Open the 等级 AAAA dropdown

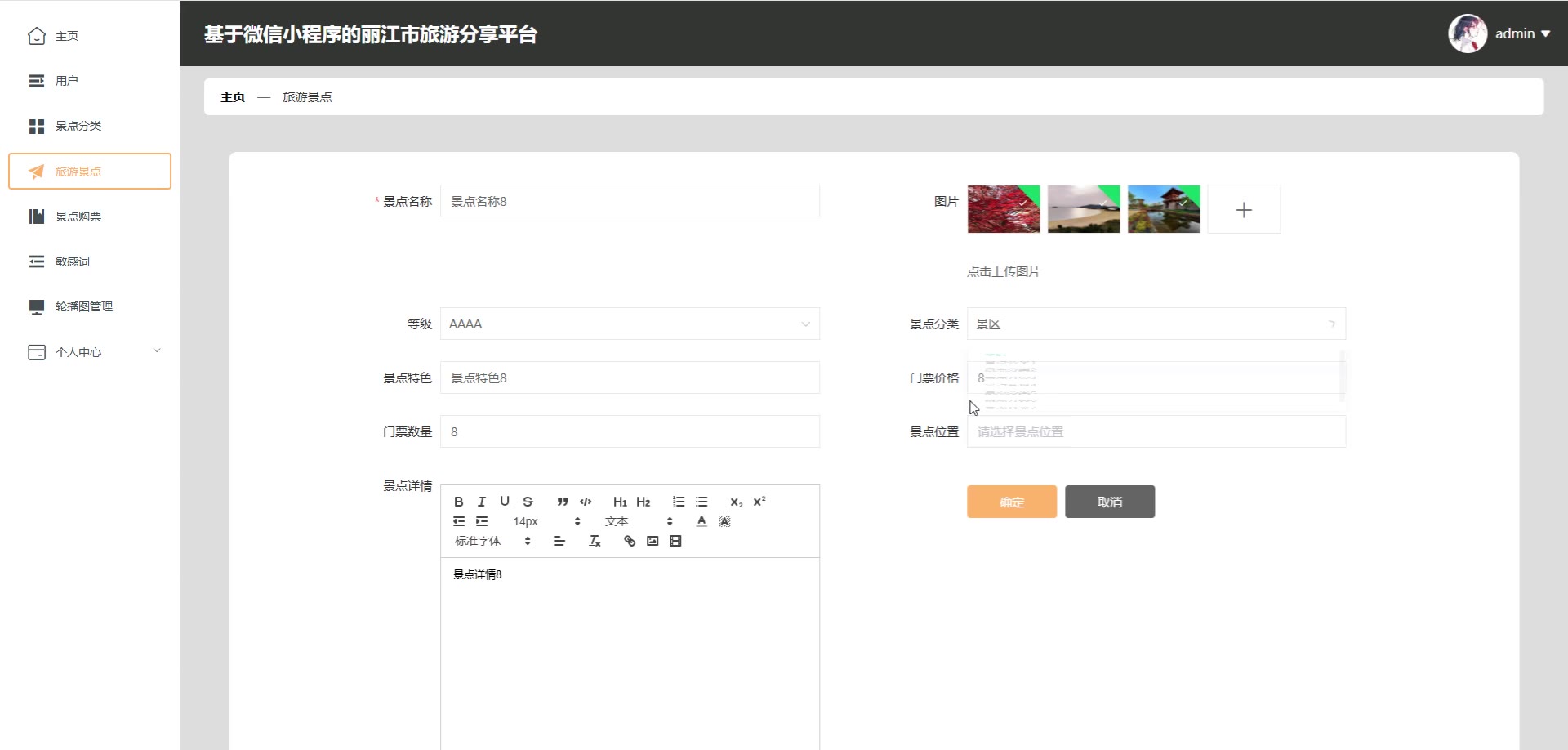(630, 324)
